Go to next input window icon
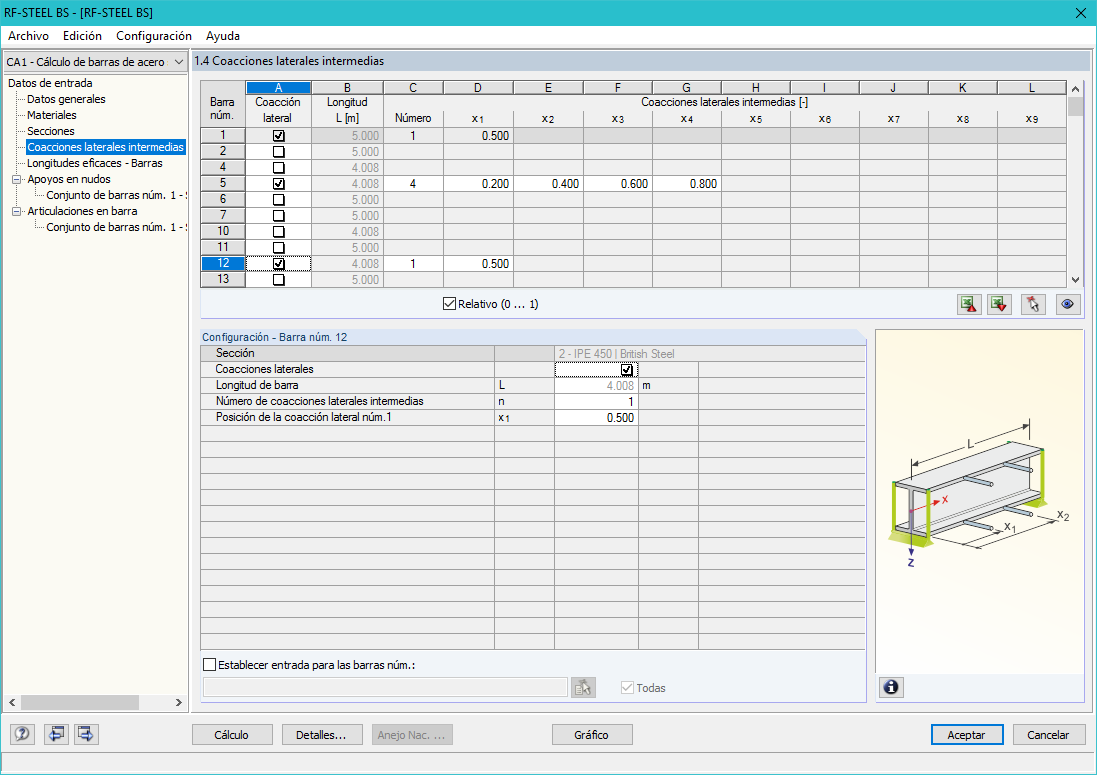The height and width of the screenshot is (775, 1097). coord(86,734)
